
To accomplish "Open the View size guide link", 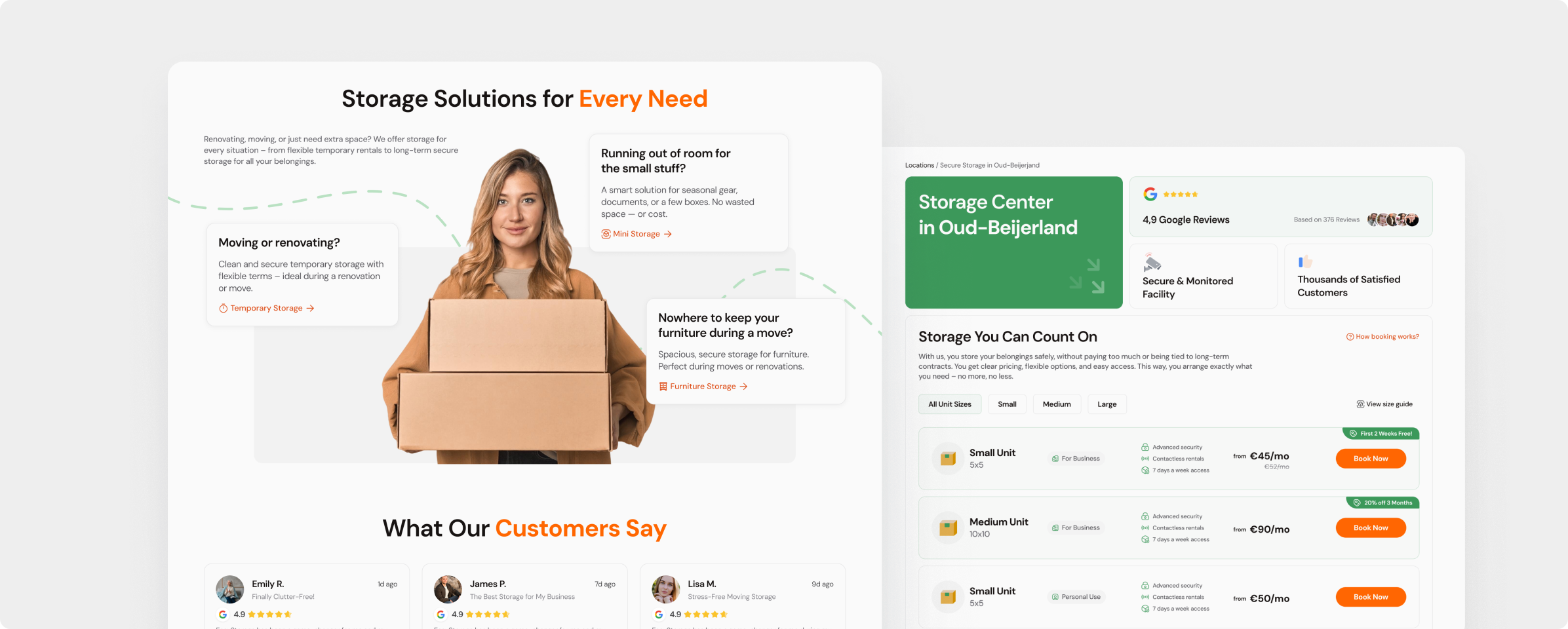I will pyautogui.click(x=1384, y=404).
